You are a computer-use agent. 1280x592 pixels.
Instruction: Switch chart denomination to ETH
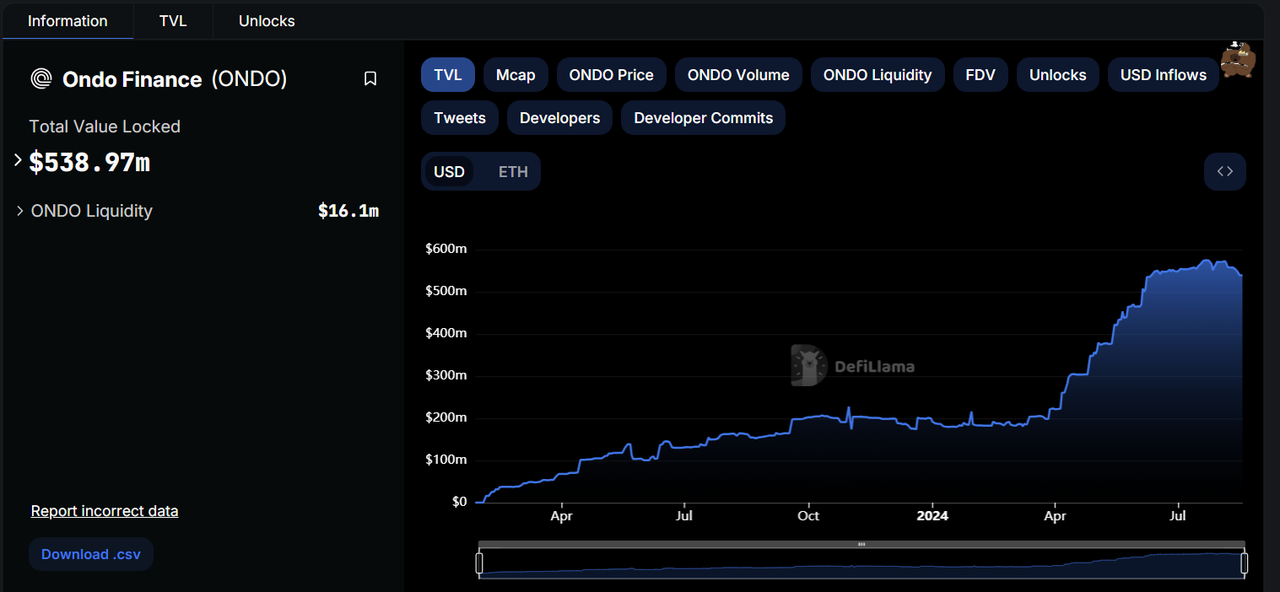point(513,172)
